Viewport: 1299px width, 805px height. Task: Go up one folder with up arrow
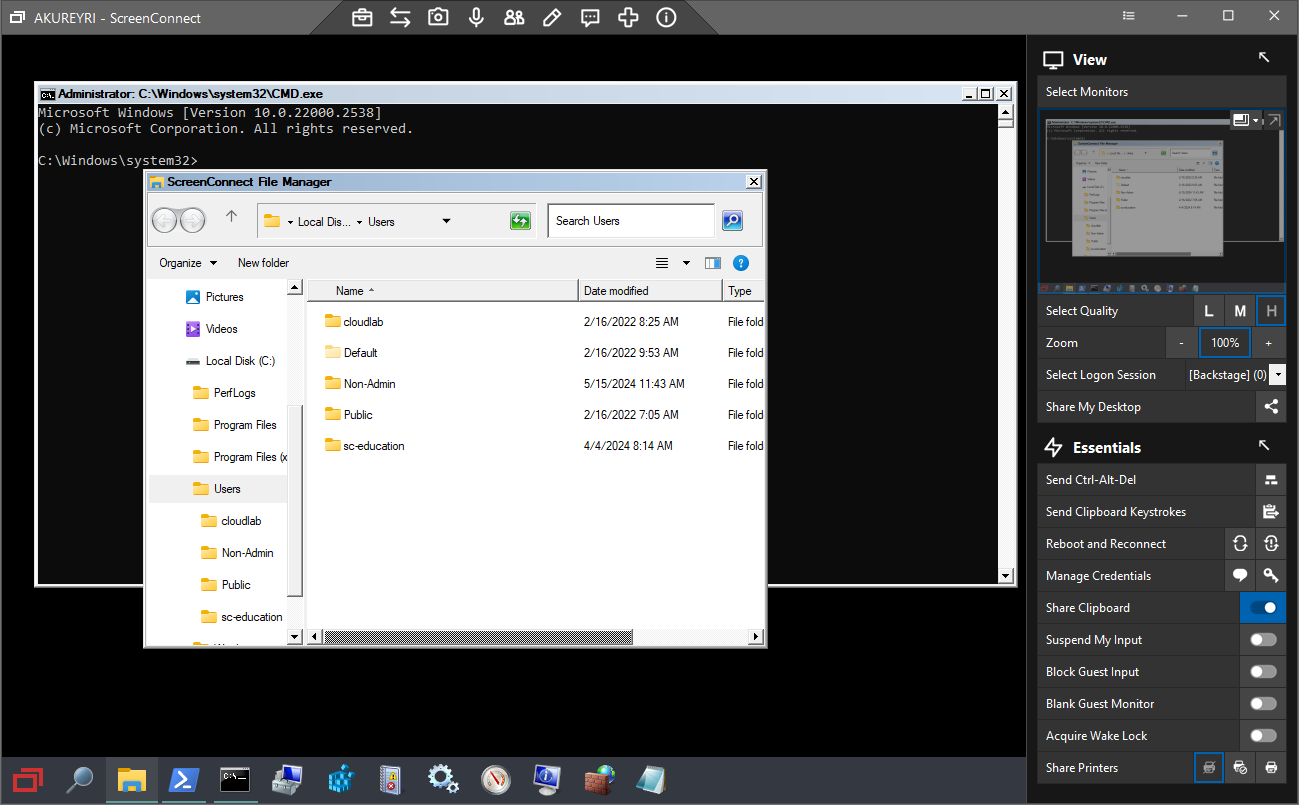pos(231,216)
